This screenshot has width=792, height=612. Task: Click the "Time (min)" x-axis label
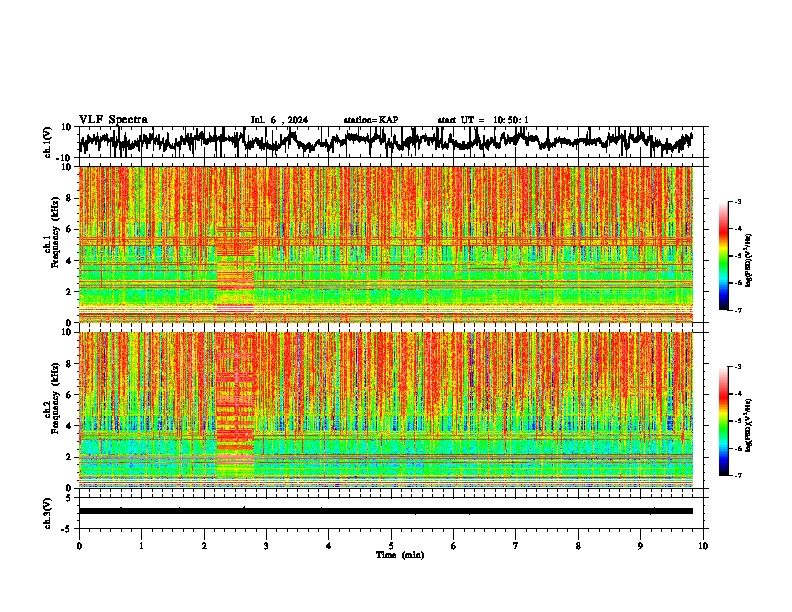tap(400, 555)
